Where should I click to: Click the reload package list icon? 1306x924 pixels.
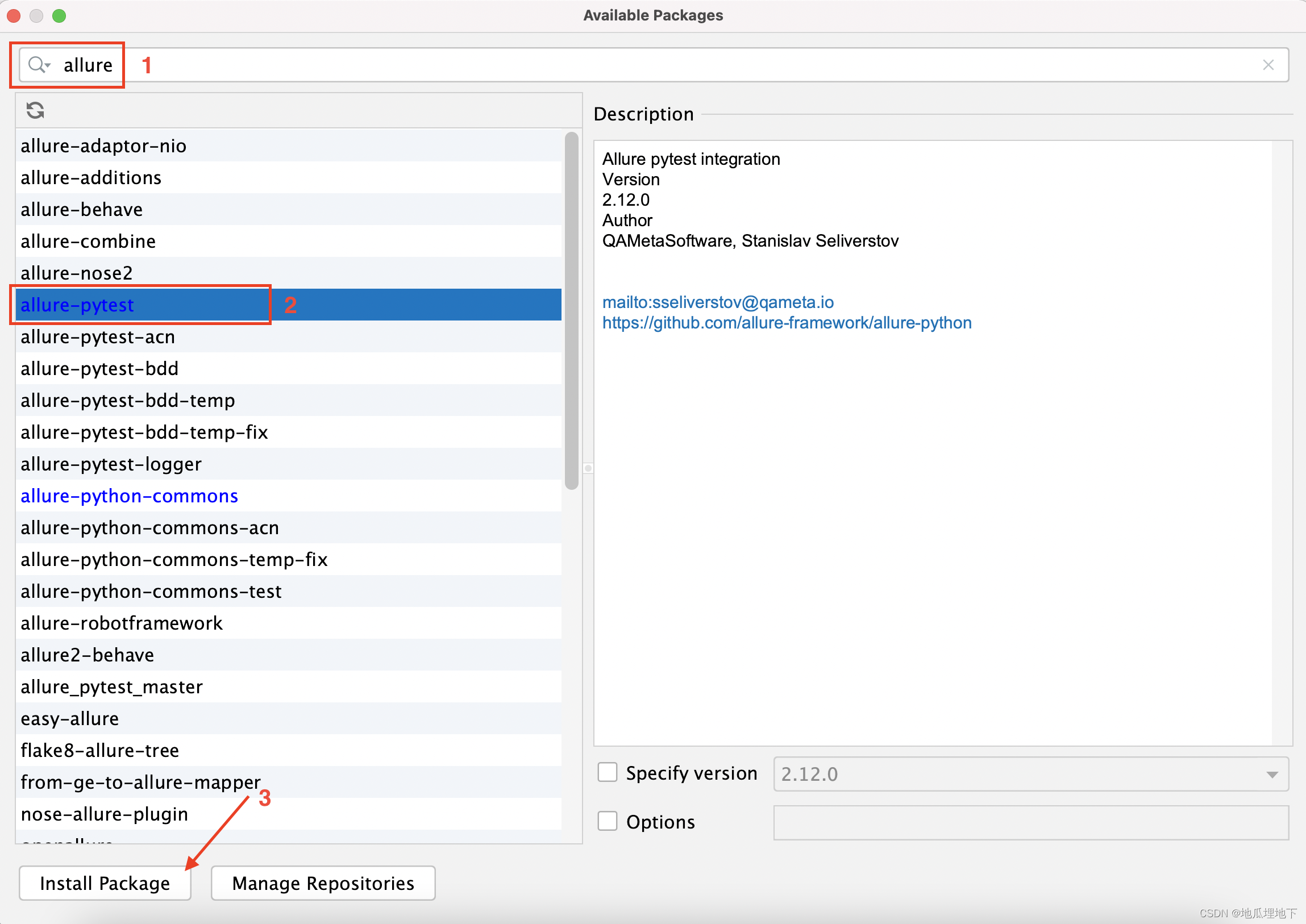[35, 110]
